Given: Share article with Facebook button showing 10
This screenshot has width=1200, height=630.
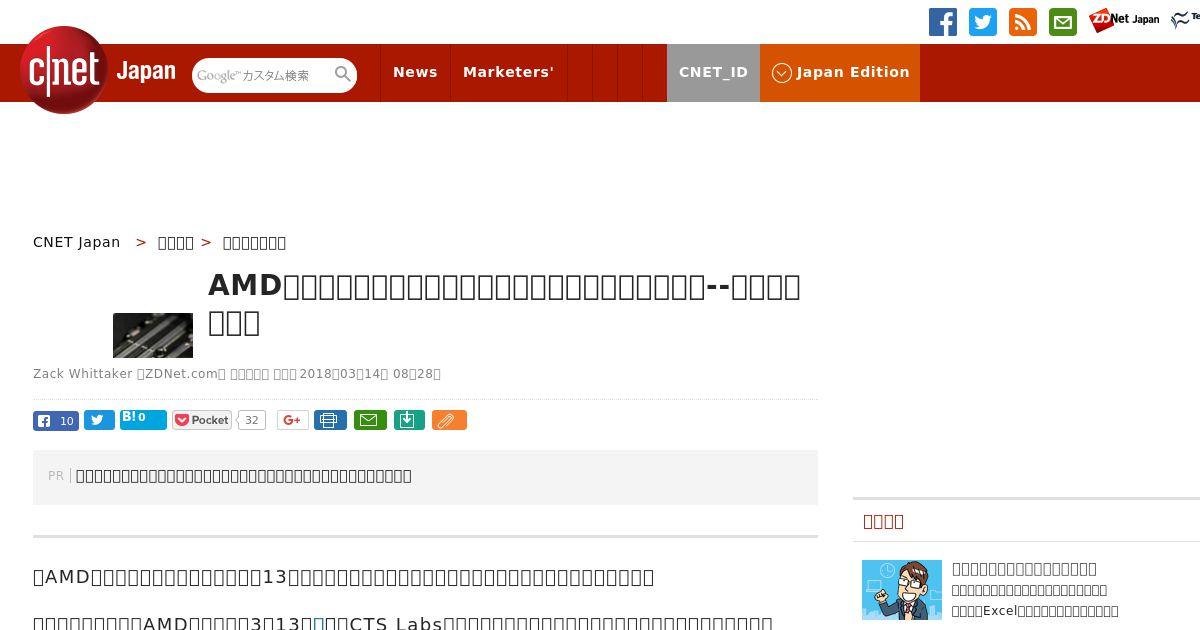Looking at the screenshot, I should pyautogui.click(x=56, y=421).
